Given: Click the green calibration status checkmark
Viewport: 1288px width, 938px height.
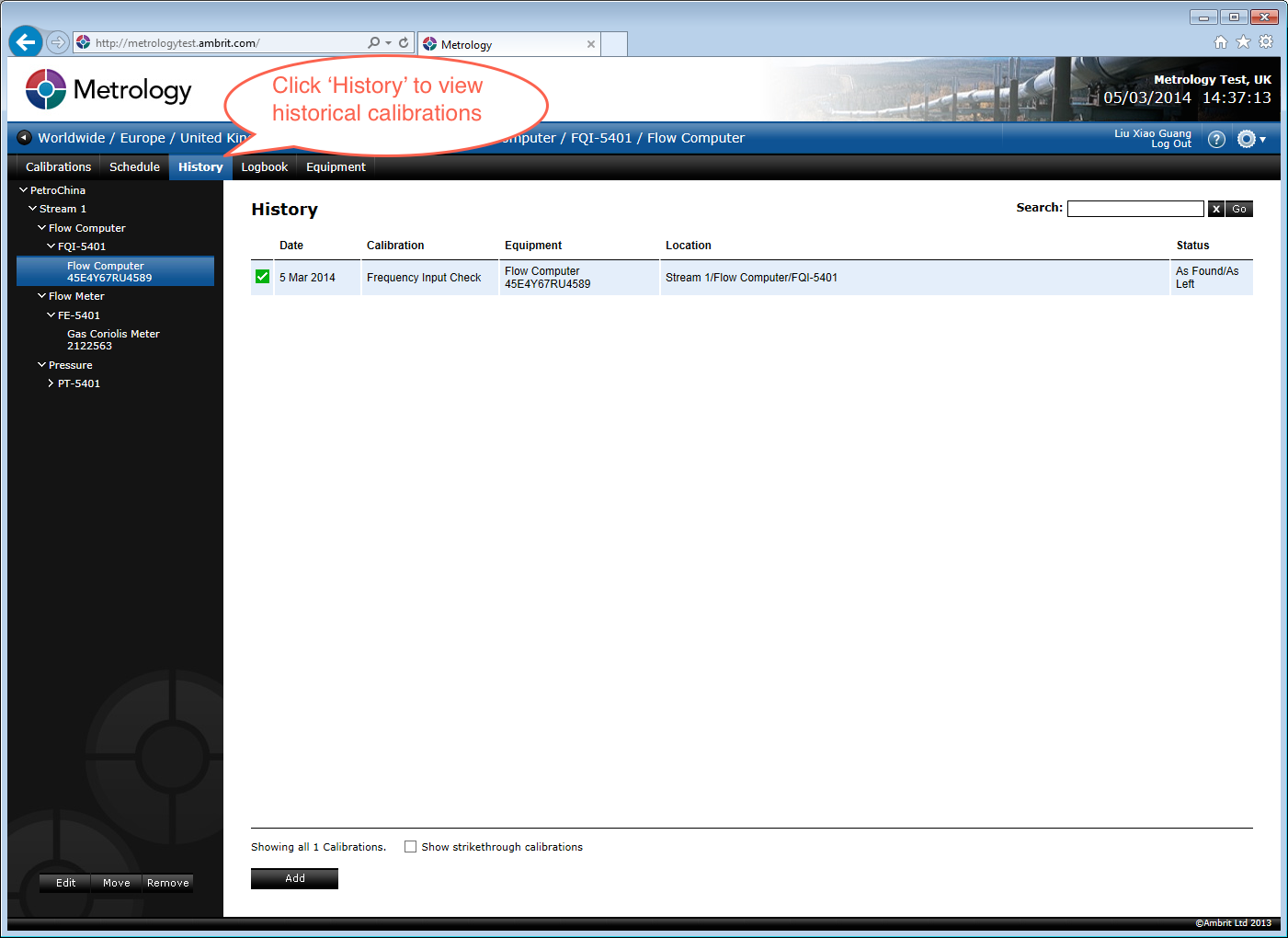Looking at the screenshot, I should pyautogui.click(x=262, y=277).
